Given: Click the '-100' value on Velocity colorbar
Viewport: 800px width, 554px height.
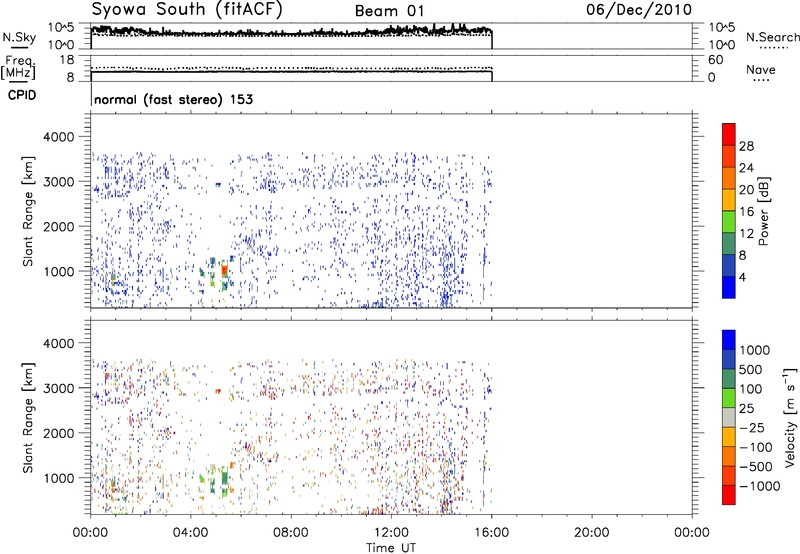Looking at the screenshot, I should 756,447.
